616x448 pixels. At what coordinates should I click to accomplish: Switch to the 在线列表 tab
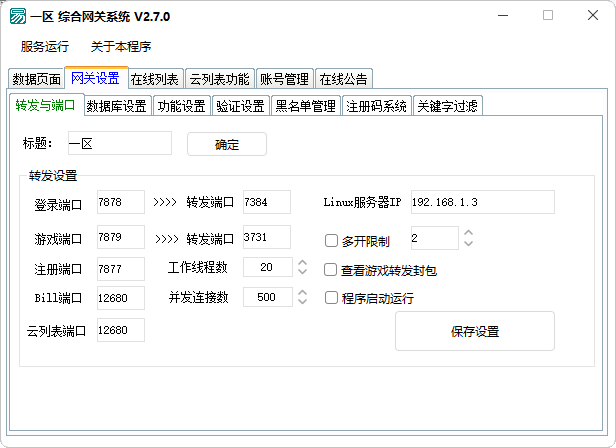point(155,79)
